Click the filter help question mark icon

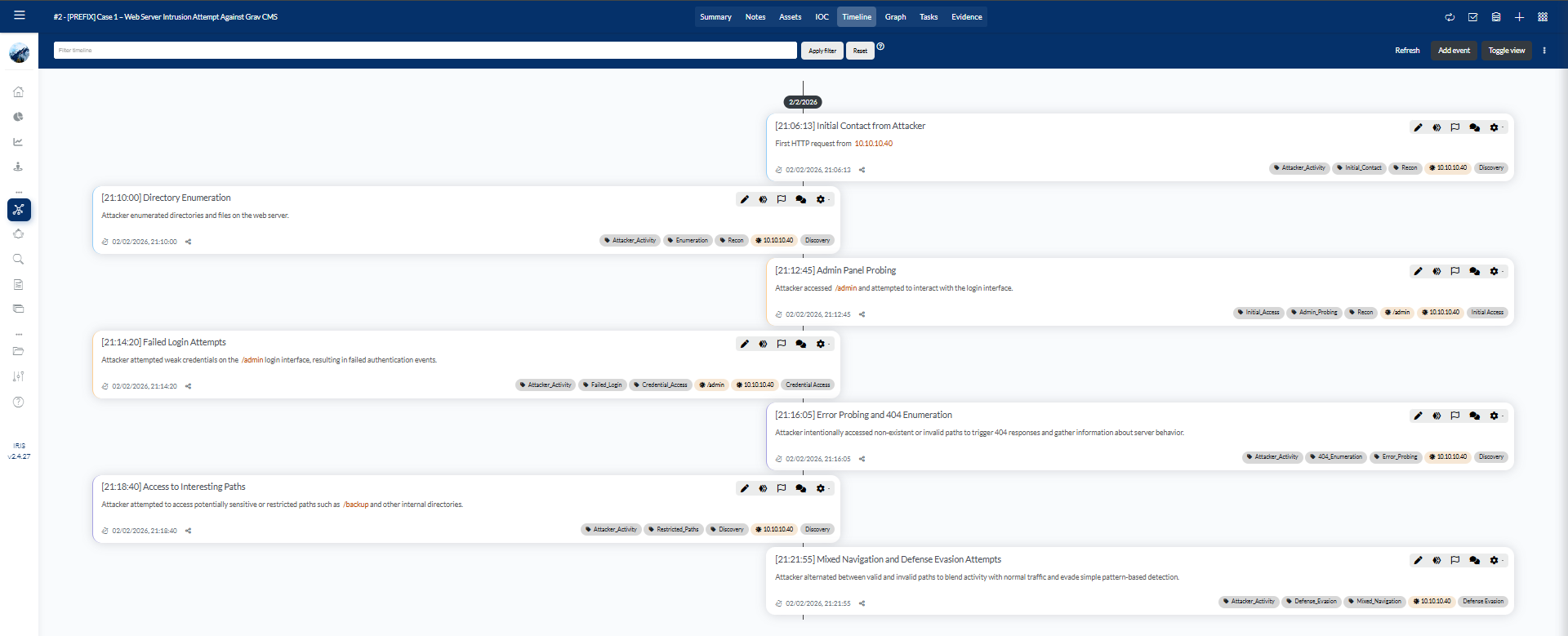(880, 47)
